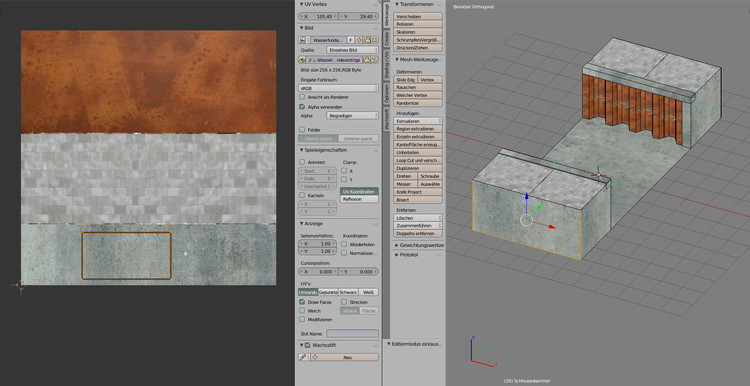Enable the Kacheln checkbox
Viewport: 750px width, 386px height.
pos(302,195)
